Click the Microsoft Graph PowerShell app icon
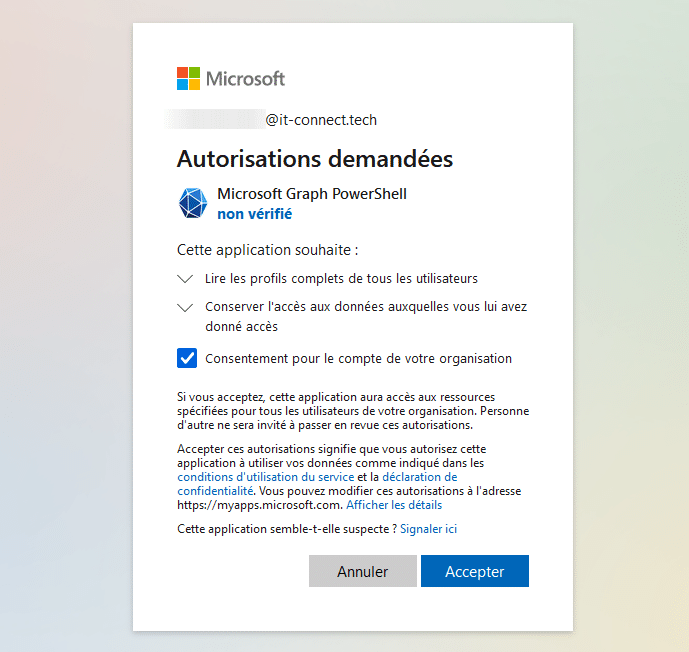 click(192, 203)
